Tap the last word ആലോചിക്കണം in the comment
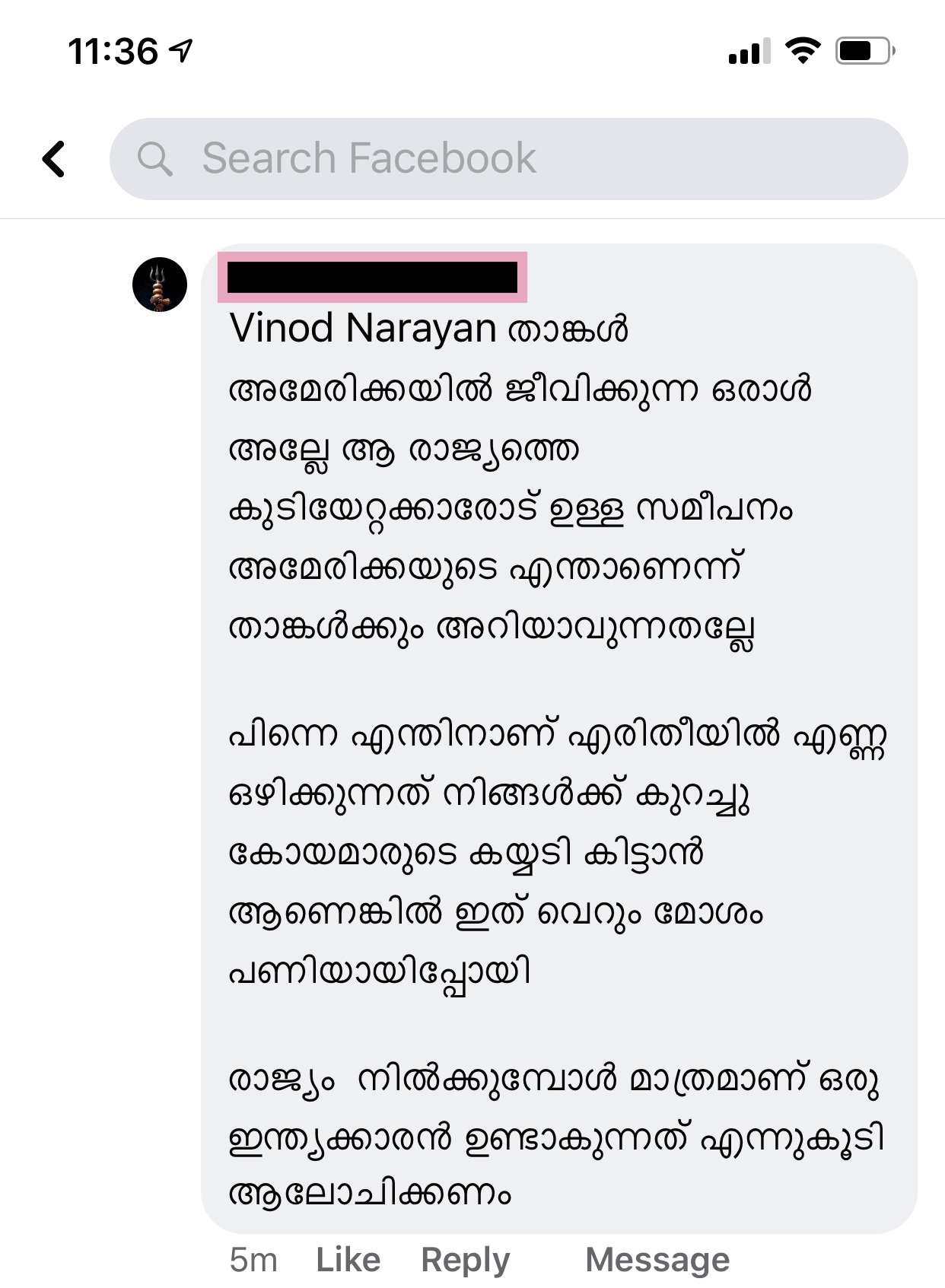This screenshot has height=1288, width=945. click(371, 1193)
